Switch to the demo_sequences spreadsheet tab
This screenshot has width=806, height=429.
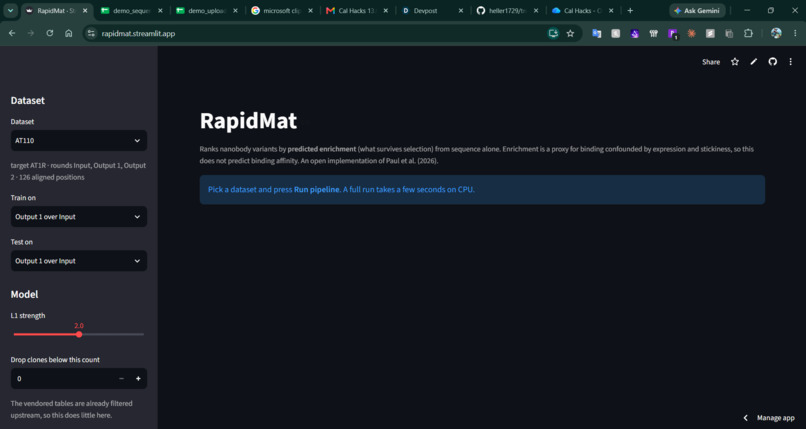coord(132,10)
